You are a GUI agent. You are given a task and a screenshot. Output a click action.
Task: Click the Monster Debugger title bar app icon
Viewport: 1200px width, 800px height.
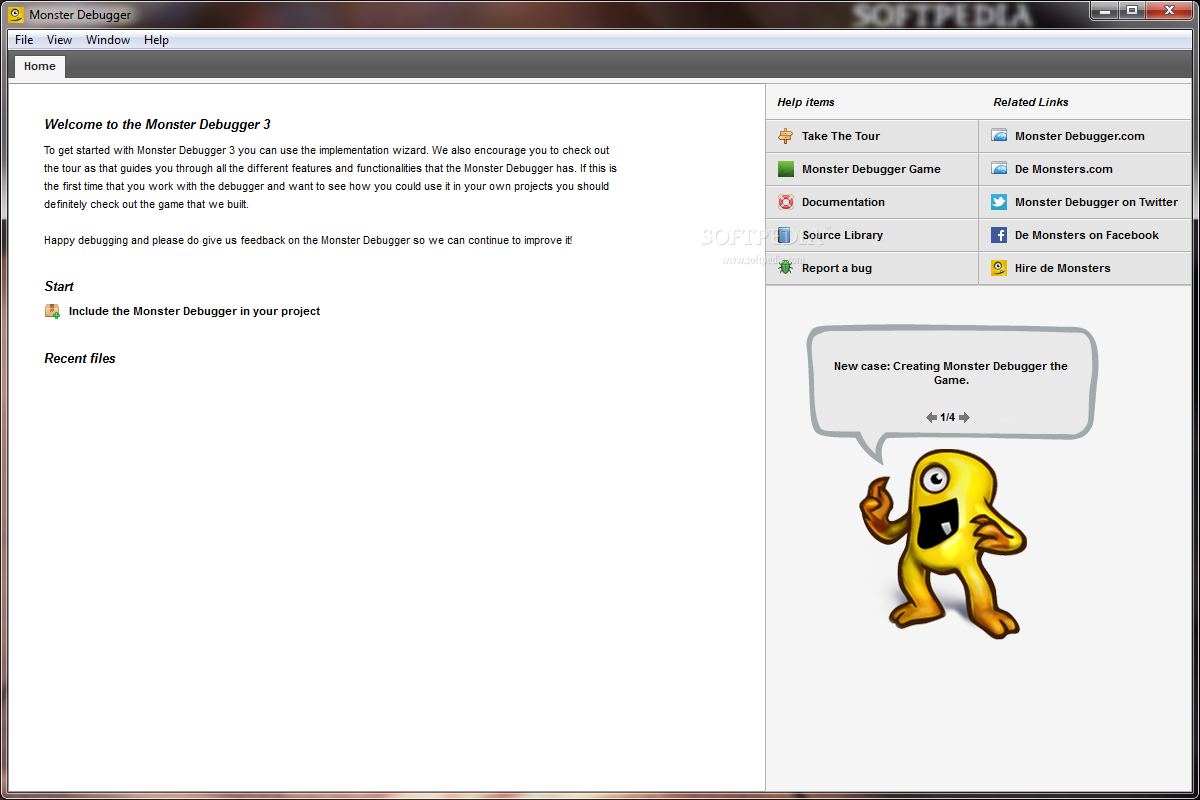pos(16,15)
